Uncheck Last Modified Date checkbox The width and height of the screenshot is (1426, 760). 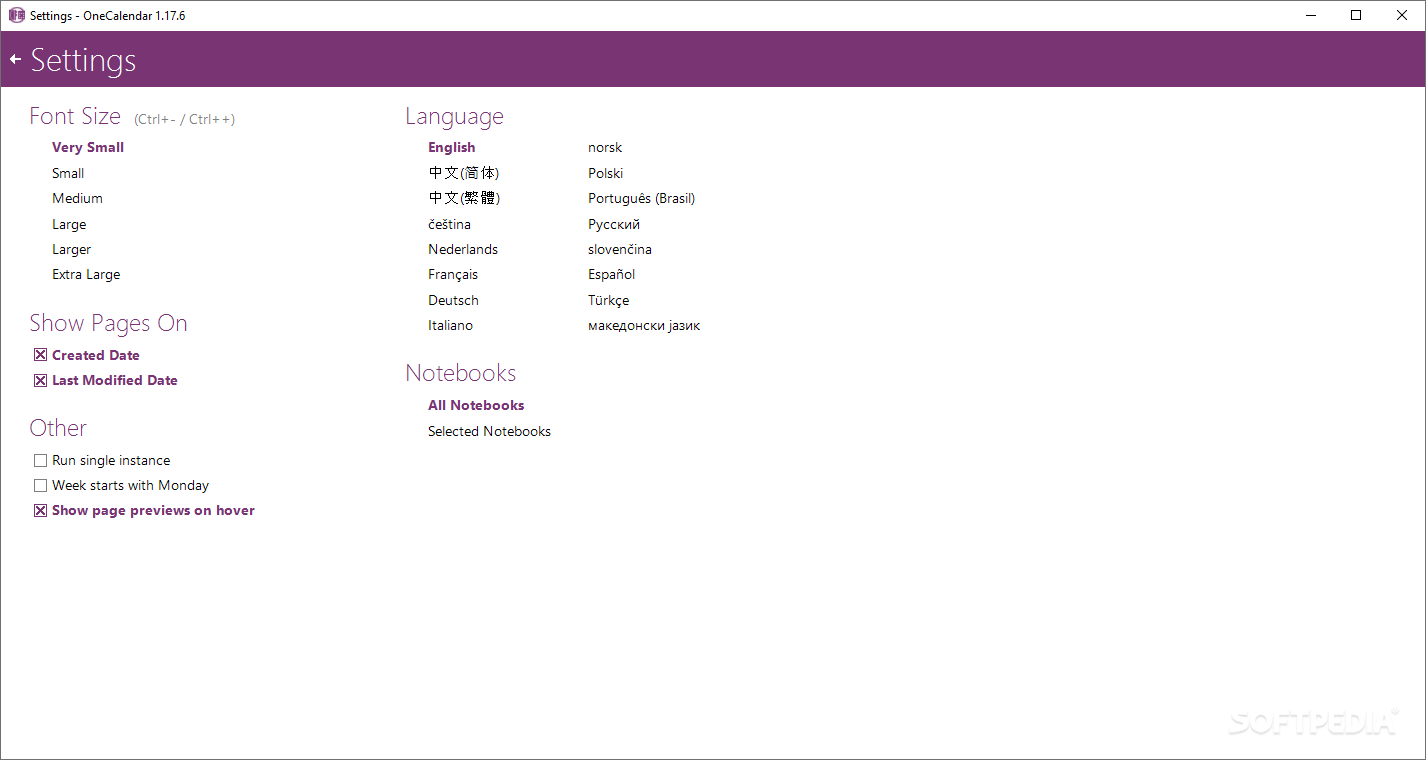pyautogui.click(x=40, y=380)
